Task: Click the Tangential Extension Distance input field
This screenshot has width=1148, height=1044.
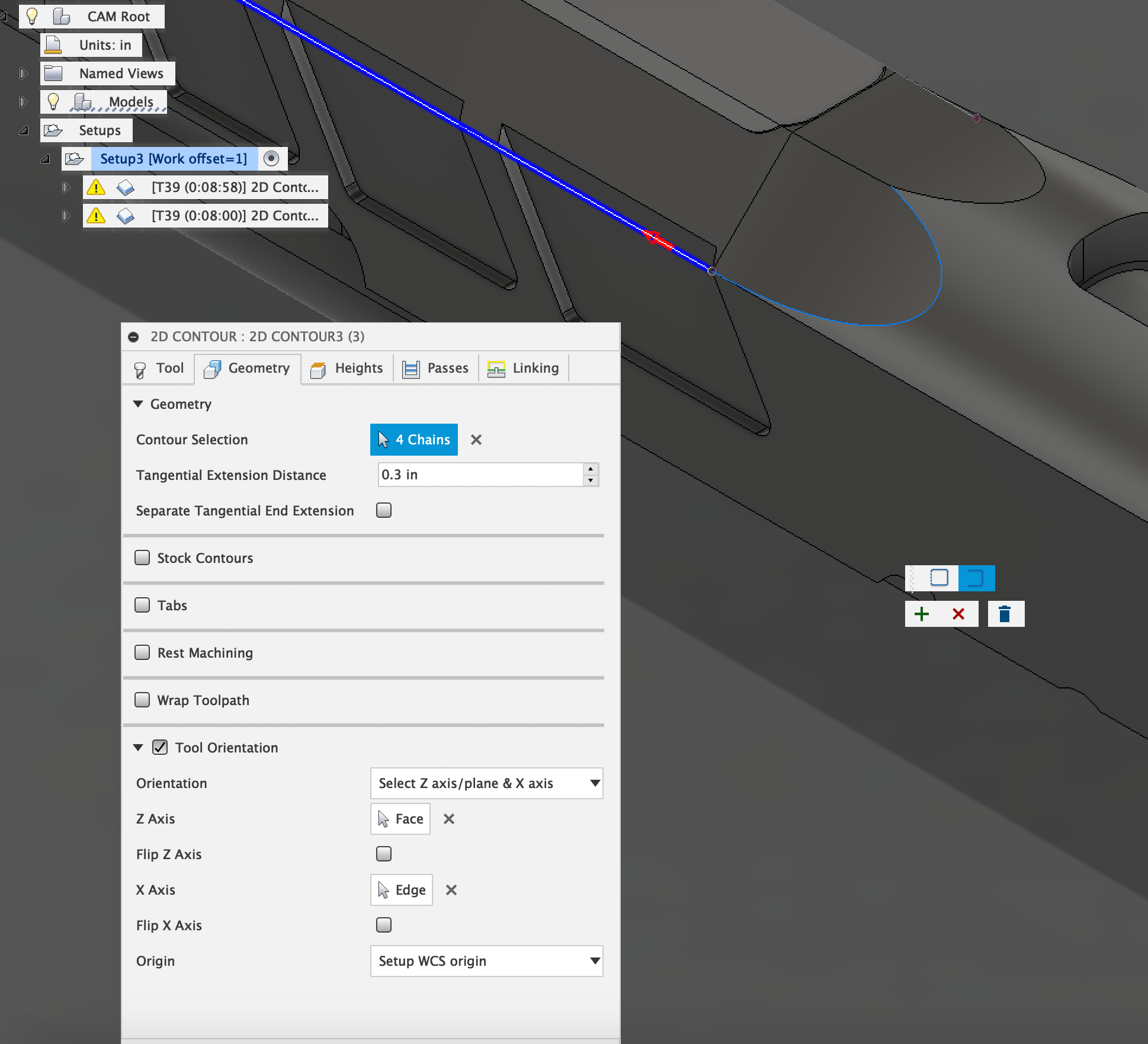Action: pos(481,475)
